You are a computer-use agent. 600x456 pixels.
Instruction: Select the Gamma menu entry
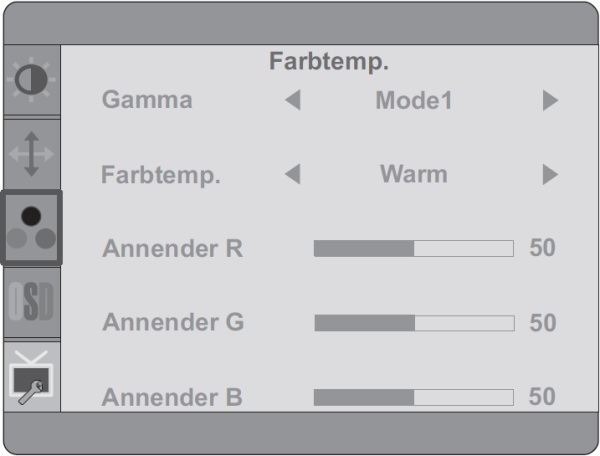(147, 100)
